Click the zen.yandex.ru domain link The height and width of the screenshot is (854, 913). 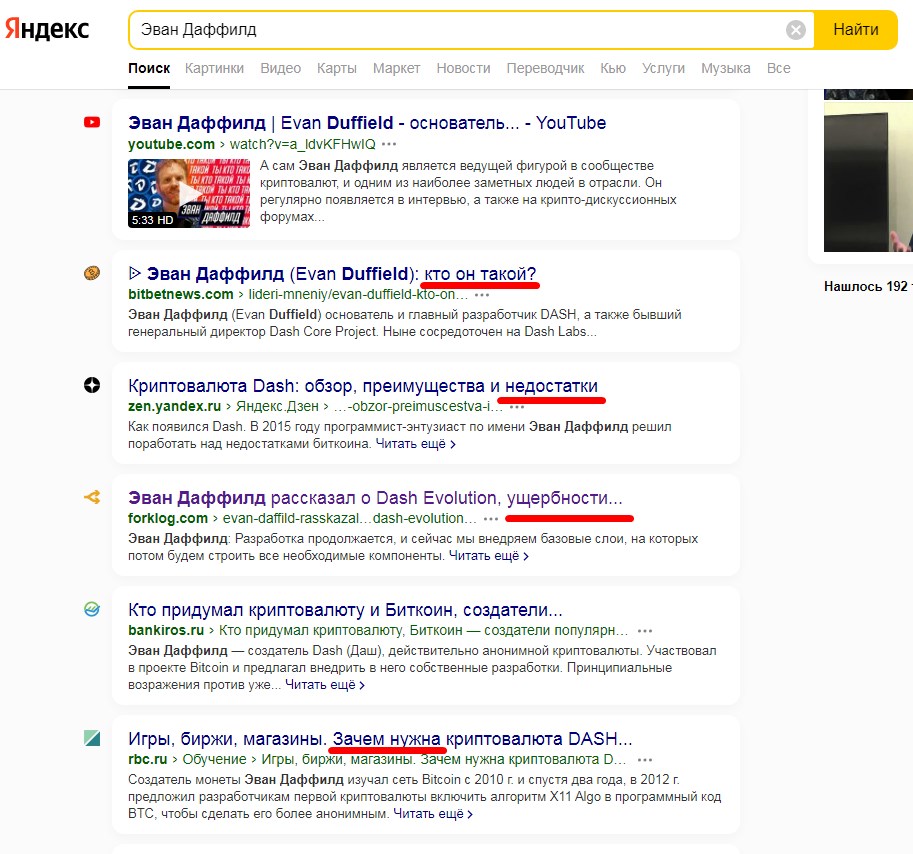[x=174, y=406]
